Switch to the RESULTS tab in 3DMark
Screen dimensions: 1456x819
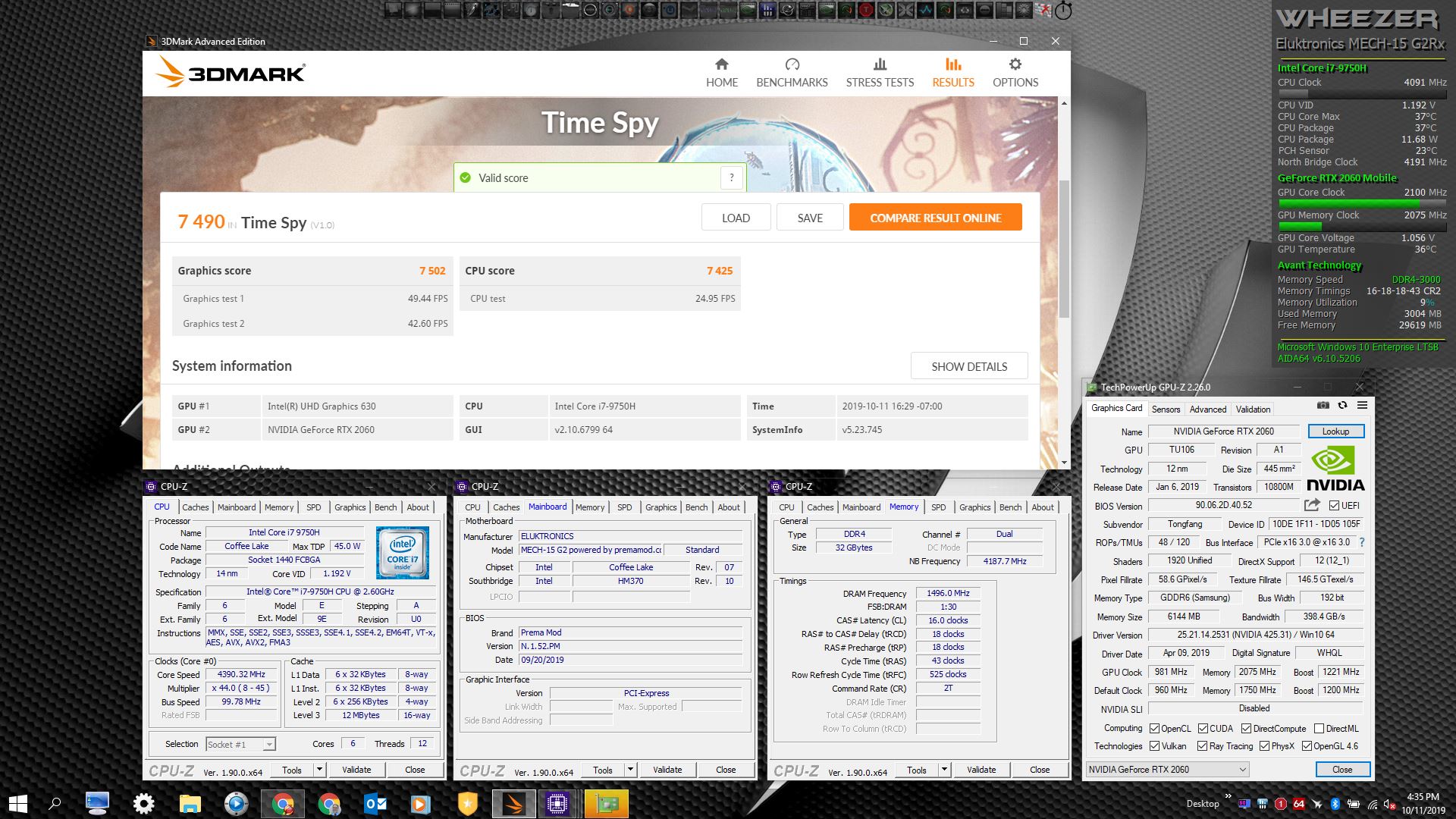(953, 73)
